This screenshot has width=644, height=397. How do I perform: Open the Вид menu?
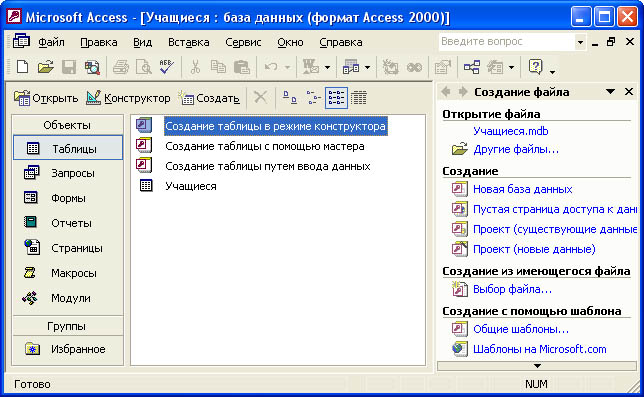tap(143, 42)
